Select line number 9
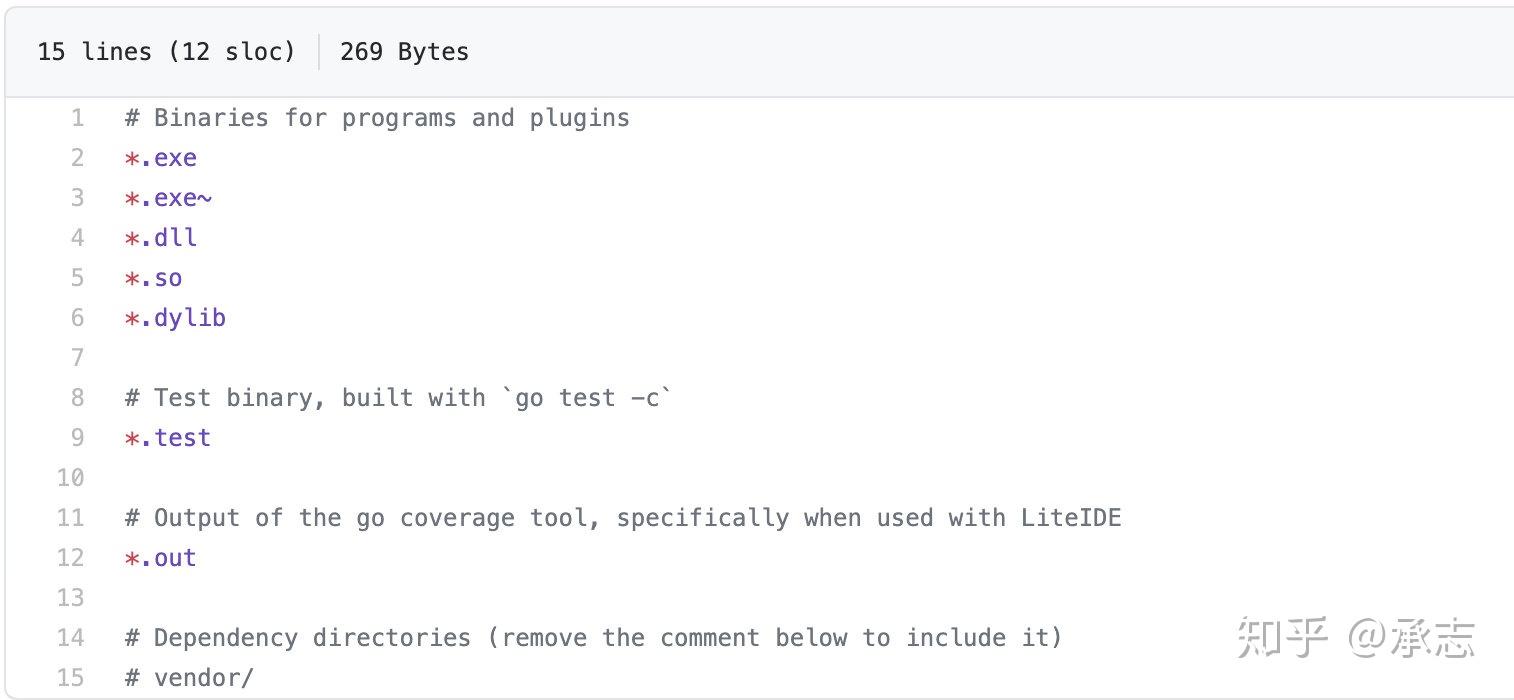 pyautogui.click(x=78, y=438)
